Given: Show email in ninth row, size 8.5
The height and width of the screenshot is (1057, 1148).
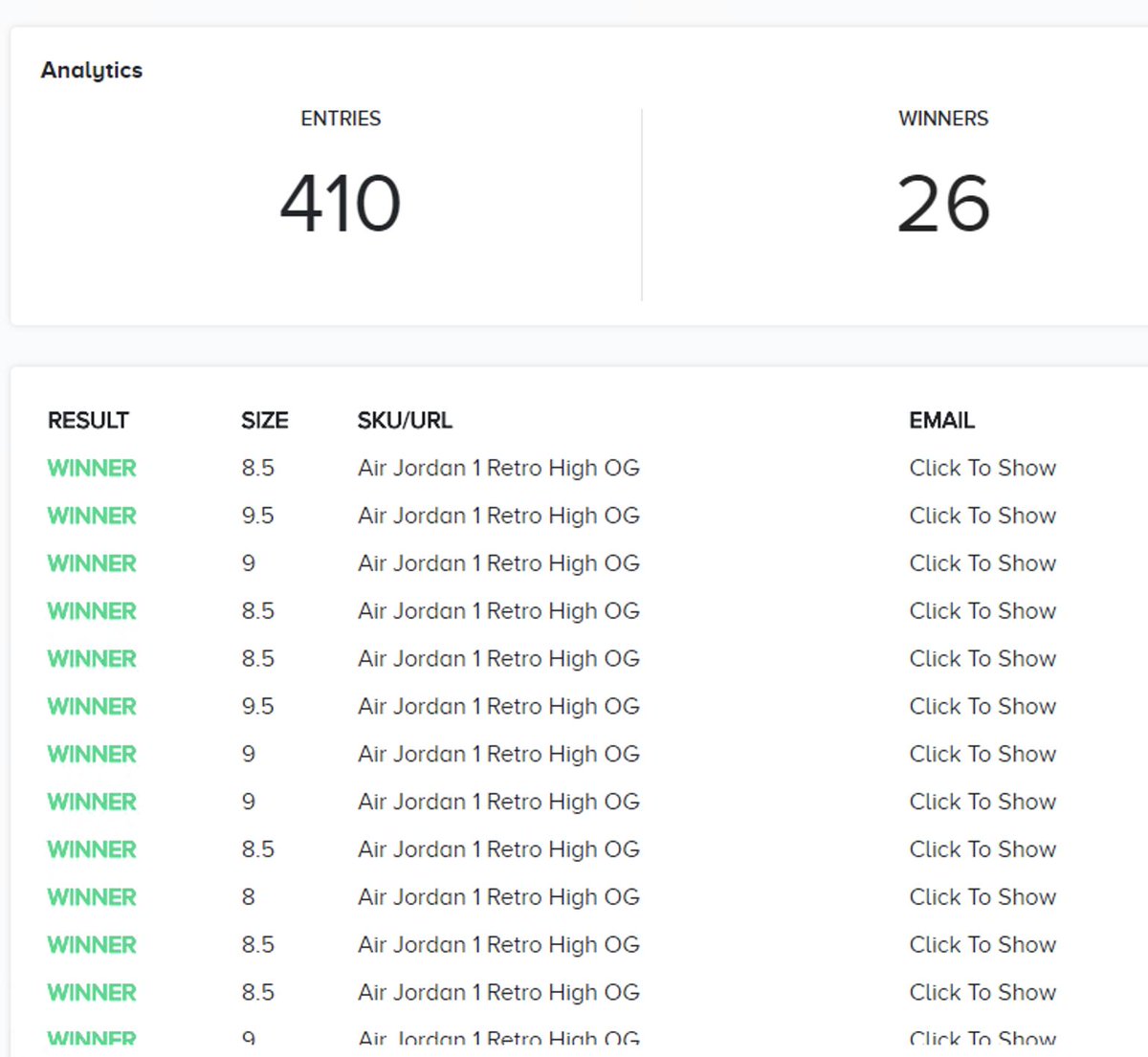Looking at the screenshot, I should coord(982,849).
